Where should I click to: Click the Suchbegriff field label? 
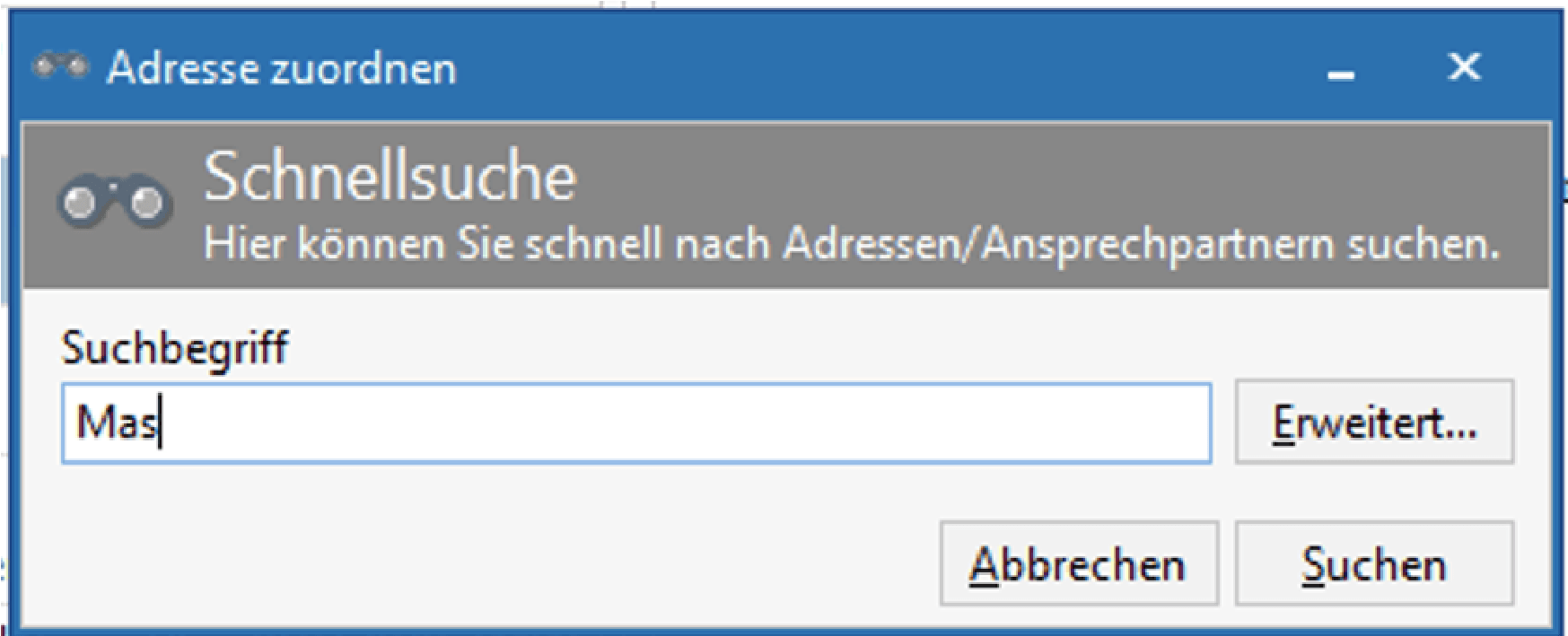(x=175, y=349)
